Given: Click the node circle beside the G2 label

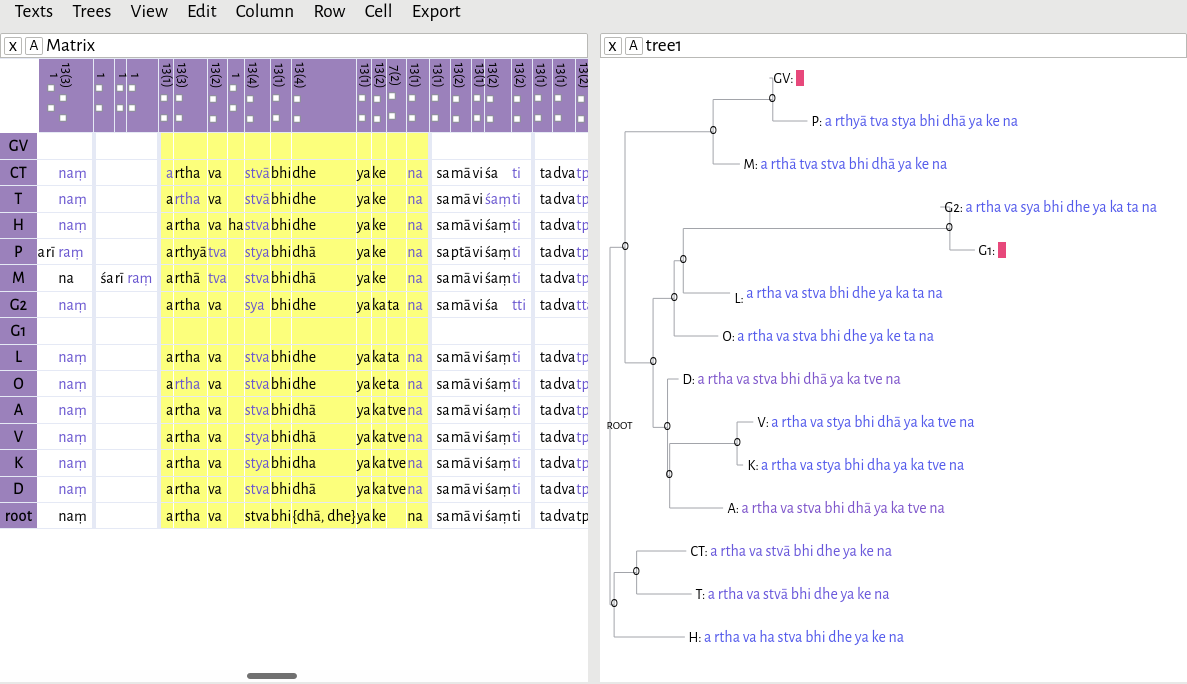Looking at the screenshot, I should click(x=949, y=226).
